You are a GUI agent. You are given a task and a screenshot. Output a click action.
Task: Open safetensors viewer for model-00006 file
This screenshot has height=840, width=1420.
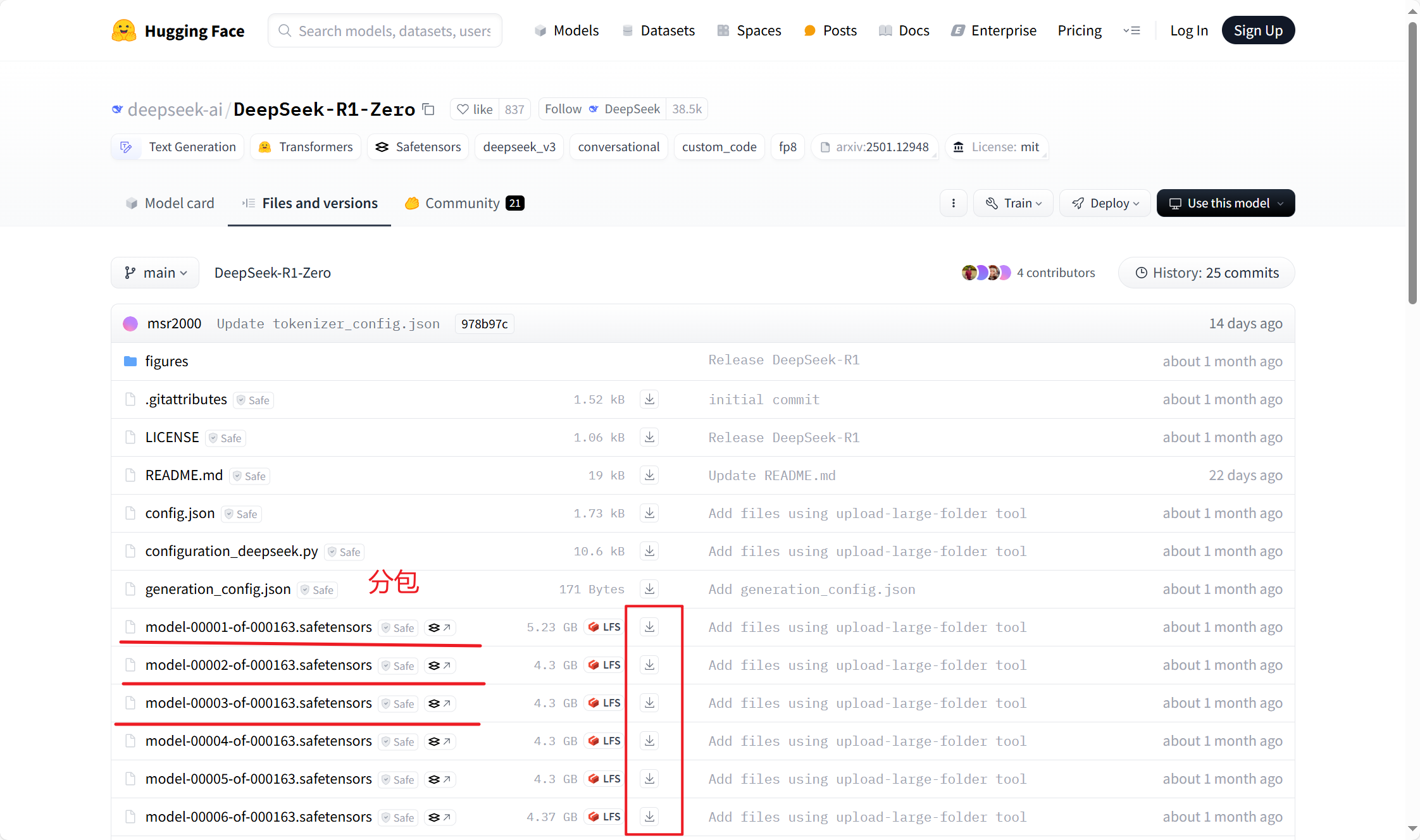pos(440,817)
